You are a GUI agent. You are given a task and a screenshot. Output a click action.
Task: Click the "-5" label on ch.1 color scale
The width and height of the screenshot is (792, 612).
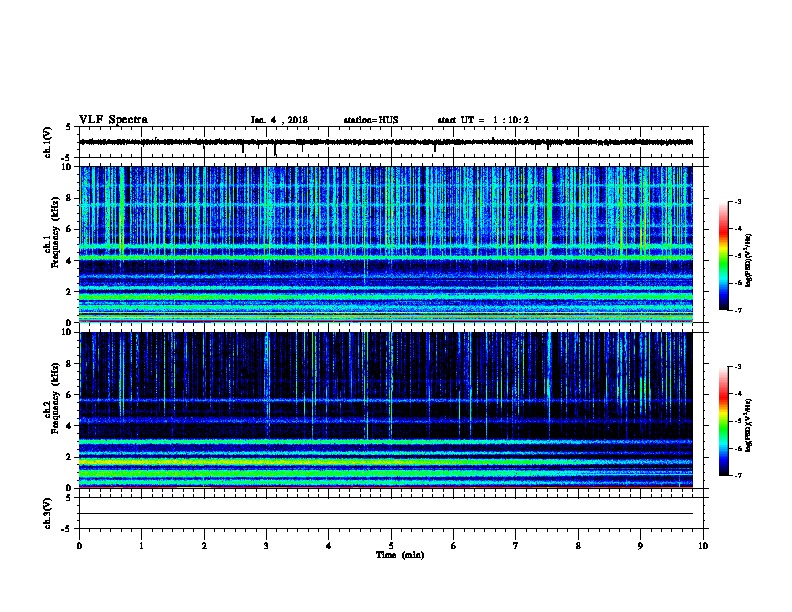738,256
